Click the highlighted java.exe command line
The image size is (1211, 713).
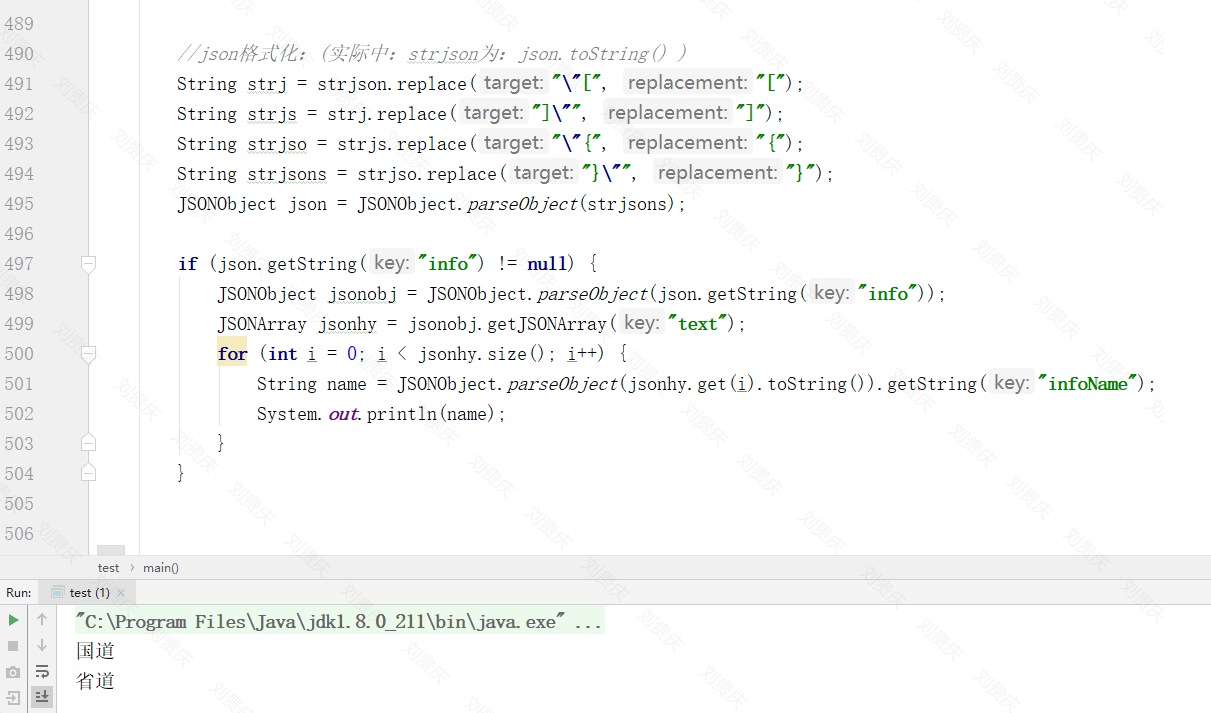pos(335,621)
